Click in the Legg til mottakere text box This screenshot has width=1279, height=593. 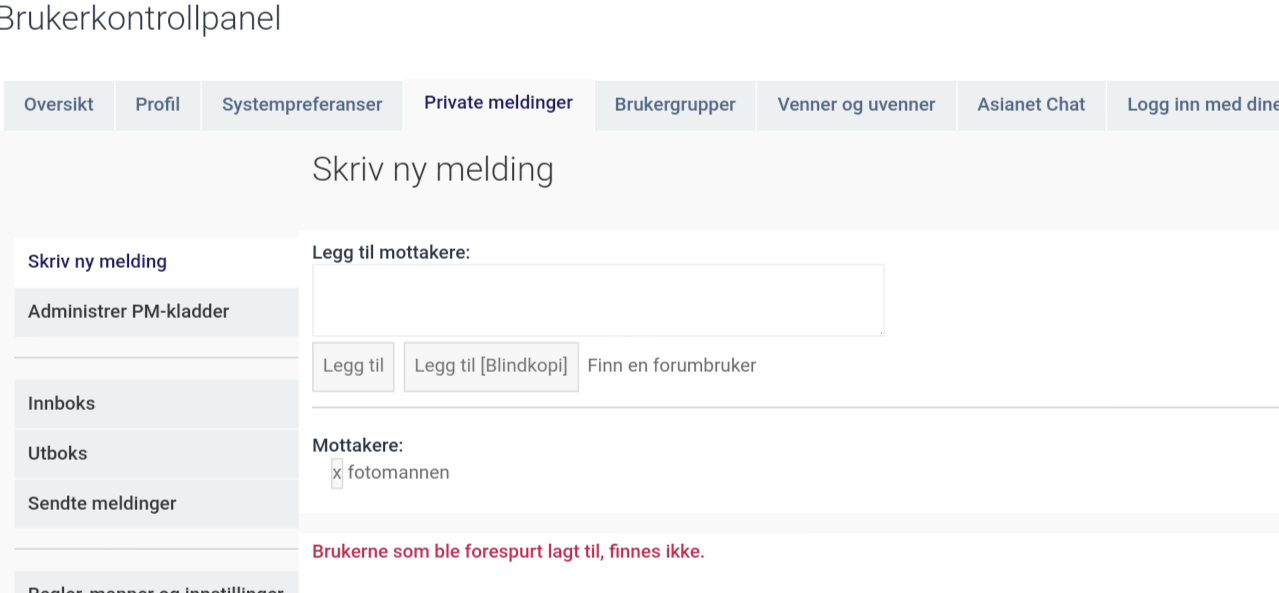[598, 300]
